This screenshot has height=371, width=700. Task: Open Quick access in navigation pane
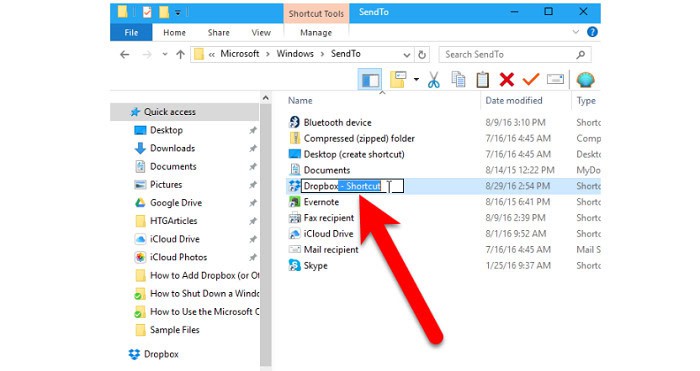click(169, 112)
